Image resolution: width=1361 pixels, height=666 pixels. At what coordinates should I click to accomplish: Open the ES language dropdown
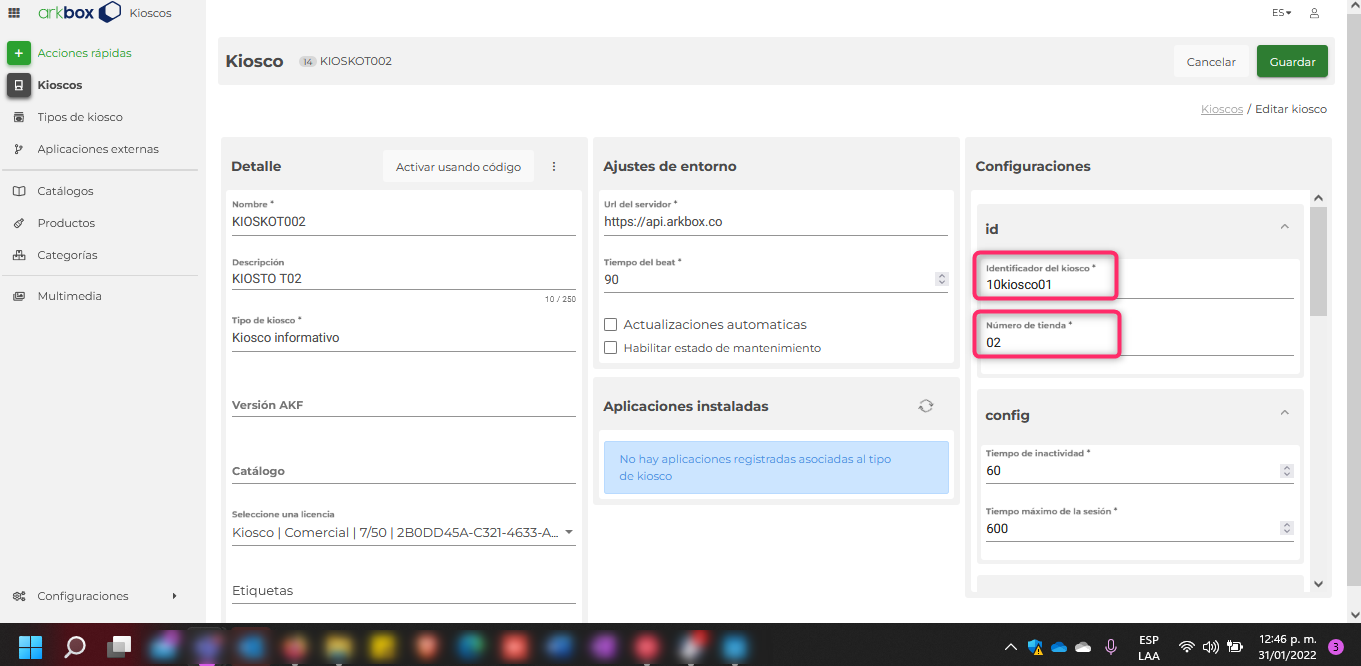coord(1280,12)
